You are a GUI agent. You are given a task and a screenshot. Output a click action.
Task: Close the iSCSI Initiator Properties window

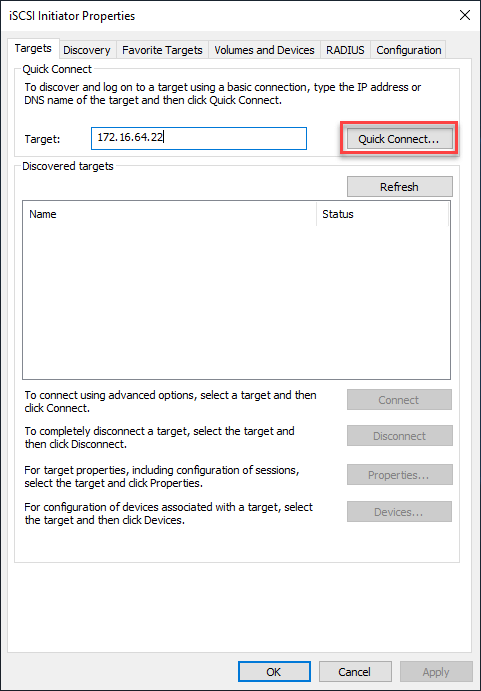(465, 15)
